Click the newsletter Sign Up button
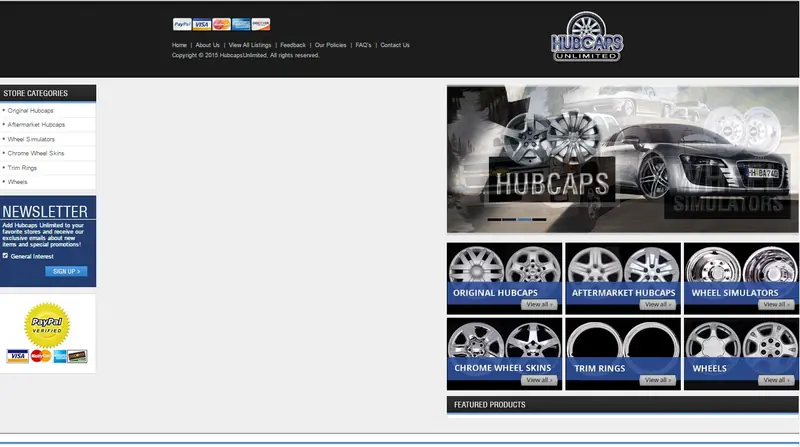This screenshot has width=800, height=447. pos(66,271)
